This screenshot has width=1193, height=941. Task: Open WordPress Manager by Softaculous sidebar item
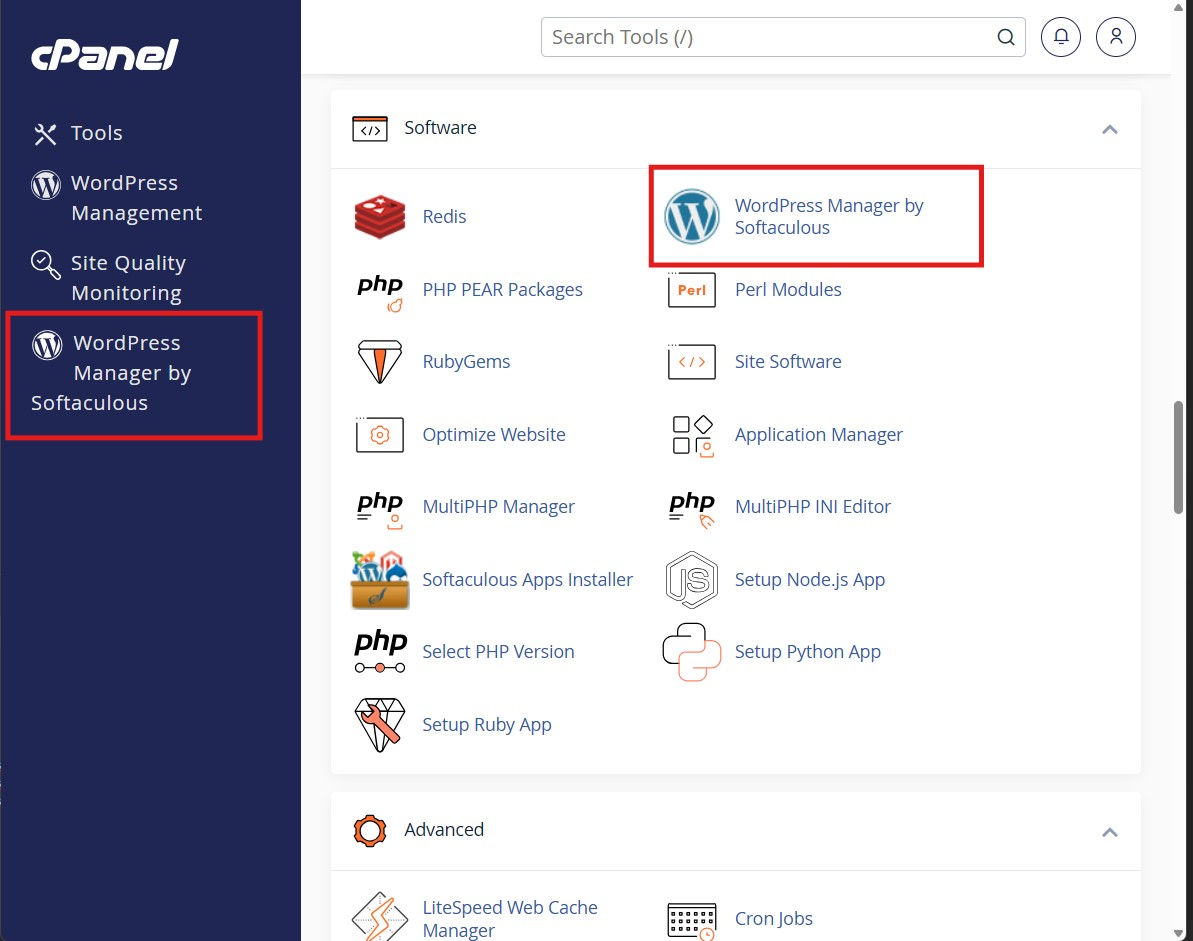coord(111,373)
